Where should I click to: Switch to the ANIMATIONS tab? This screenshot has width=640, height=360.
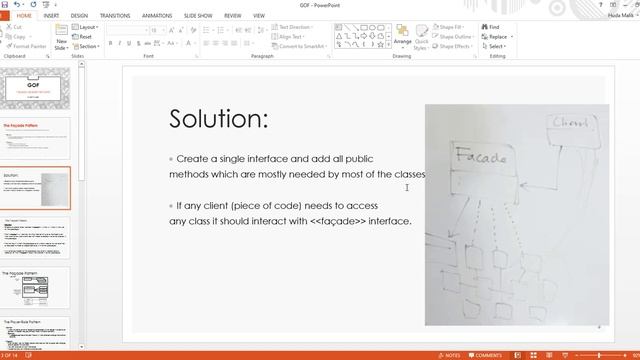click(157, 16)
